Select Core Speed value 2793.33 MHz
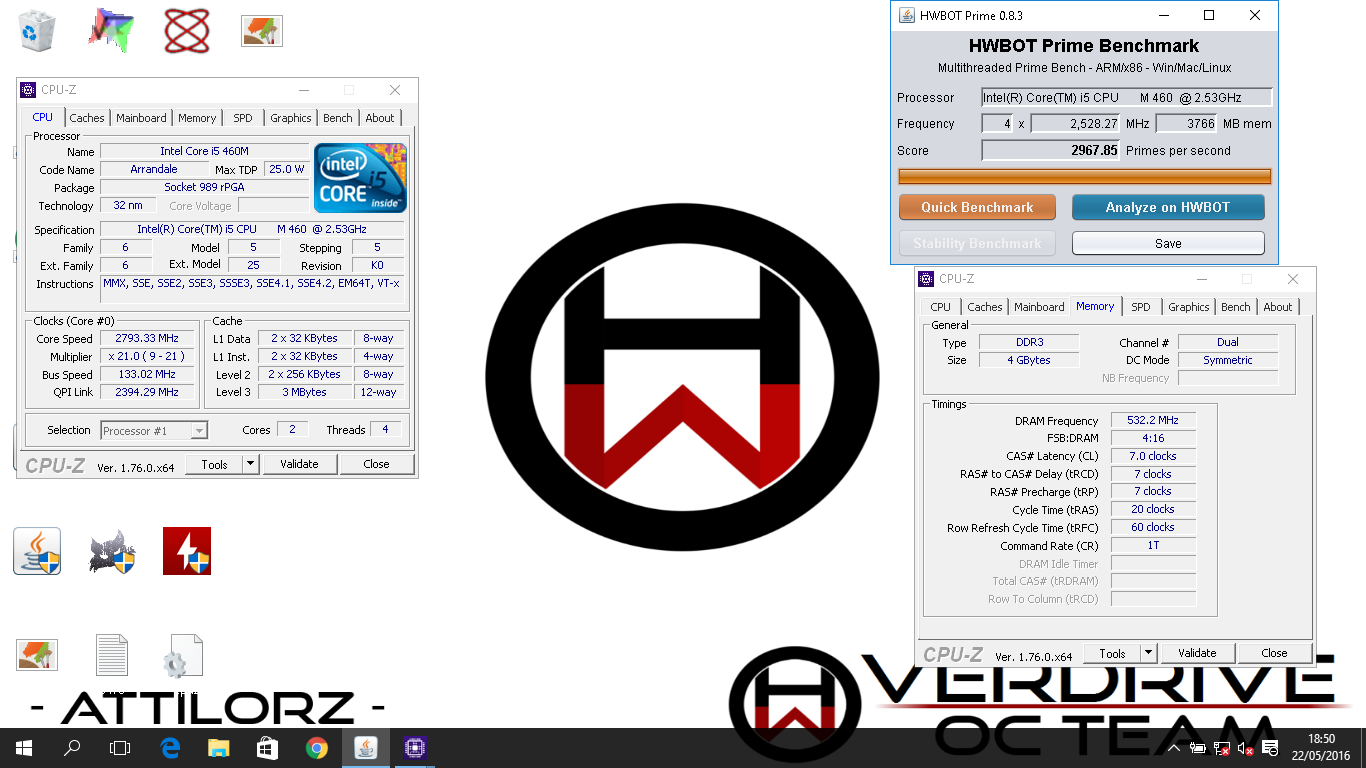 point(148,338)
